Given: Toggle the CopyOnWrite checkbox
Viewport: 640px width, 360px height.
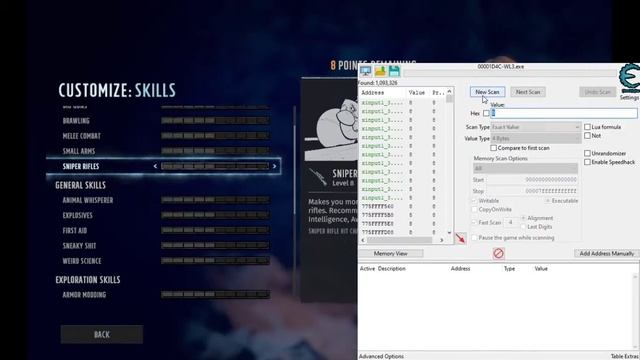Looking at the screenshot, I should [x=474, y=209].
